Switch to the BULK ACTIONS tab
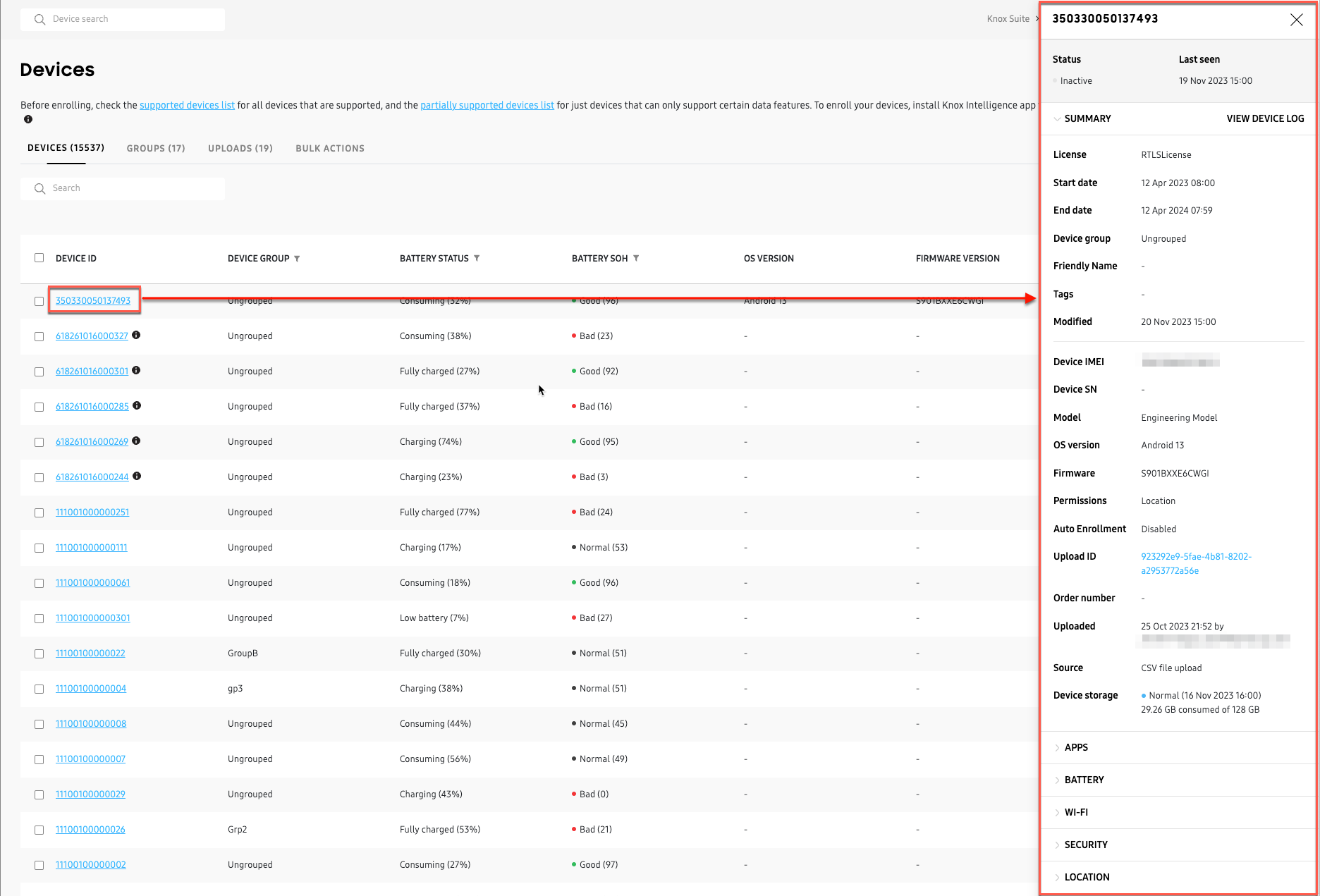This screenshot has height=896, width=1320. 330,148
